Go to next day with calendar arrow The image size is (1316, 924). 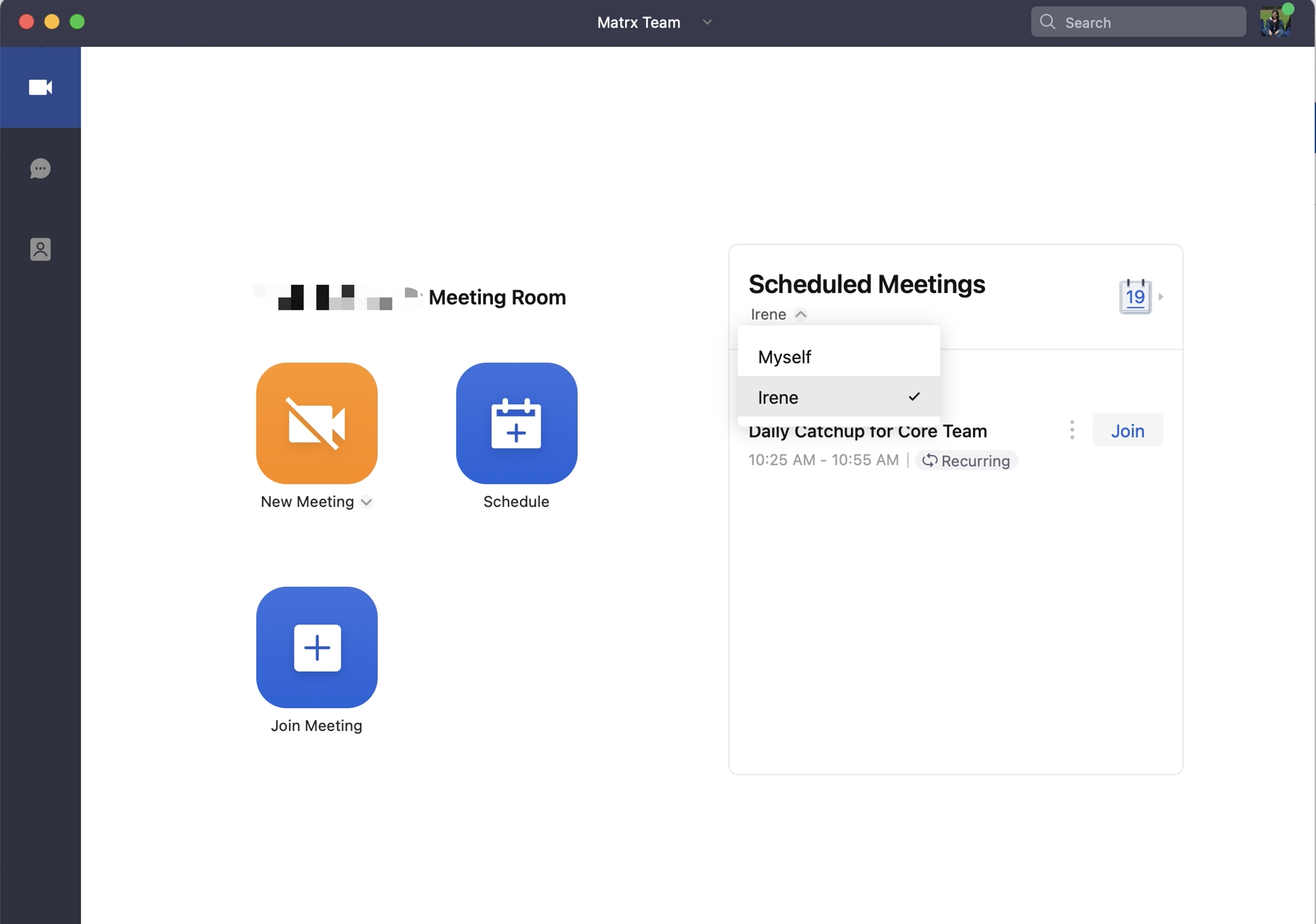[1161, 296]
